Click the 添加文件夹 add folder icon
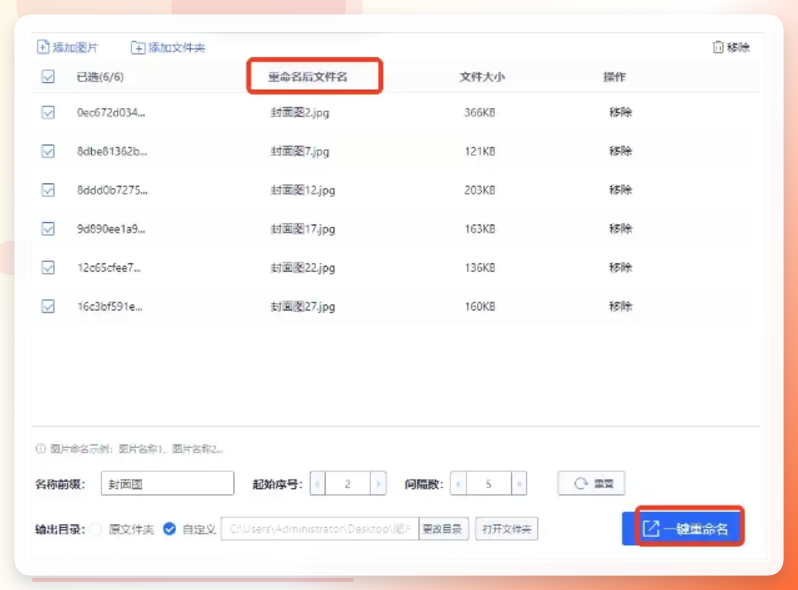Image resolution: width=798 pixels, height=590 pixels. coord(138,47)
